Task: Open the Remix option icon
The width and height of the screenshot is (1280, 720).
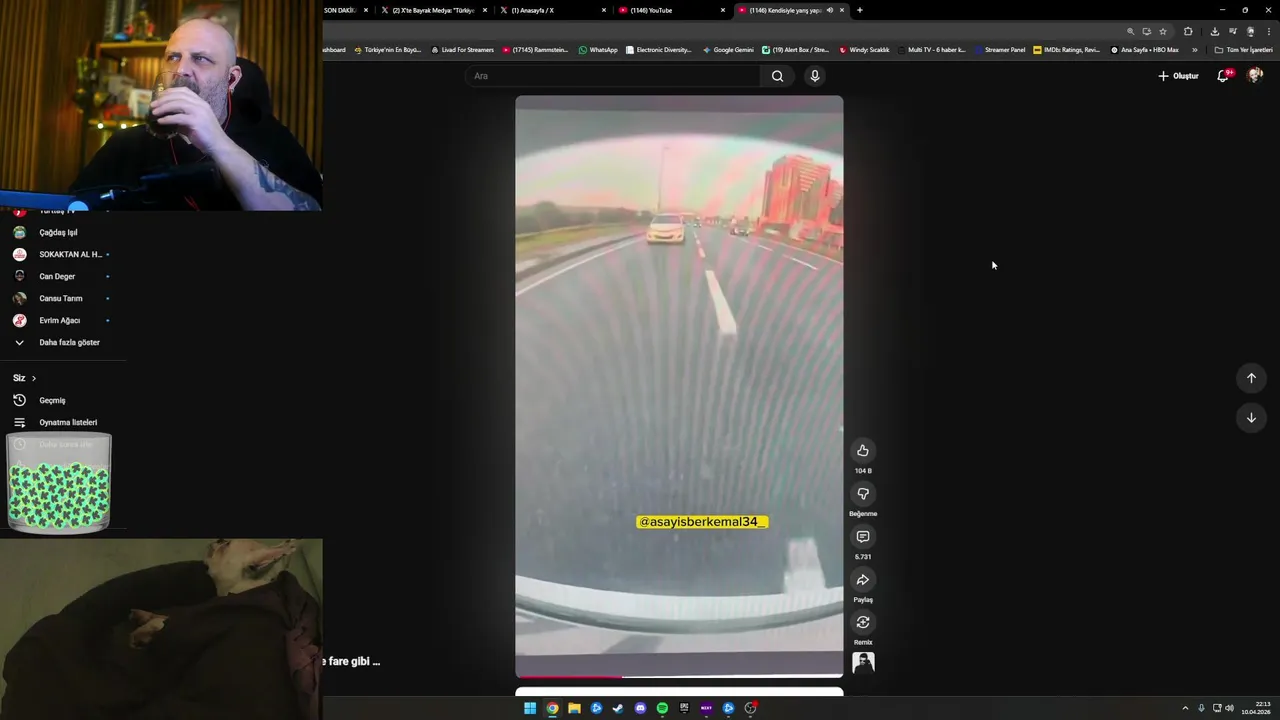Action: [x=863, y=623]
